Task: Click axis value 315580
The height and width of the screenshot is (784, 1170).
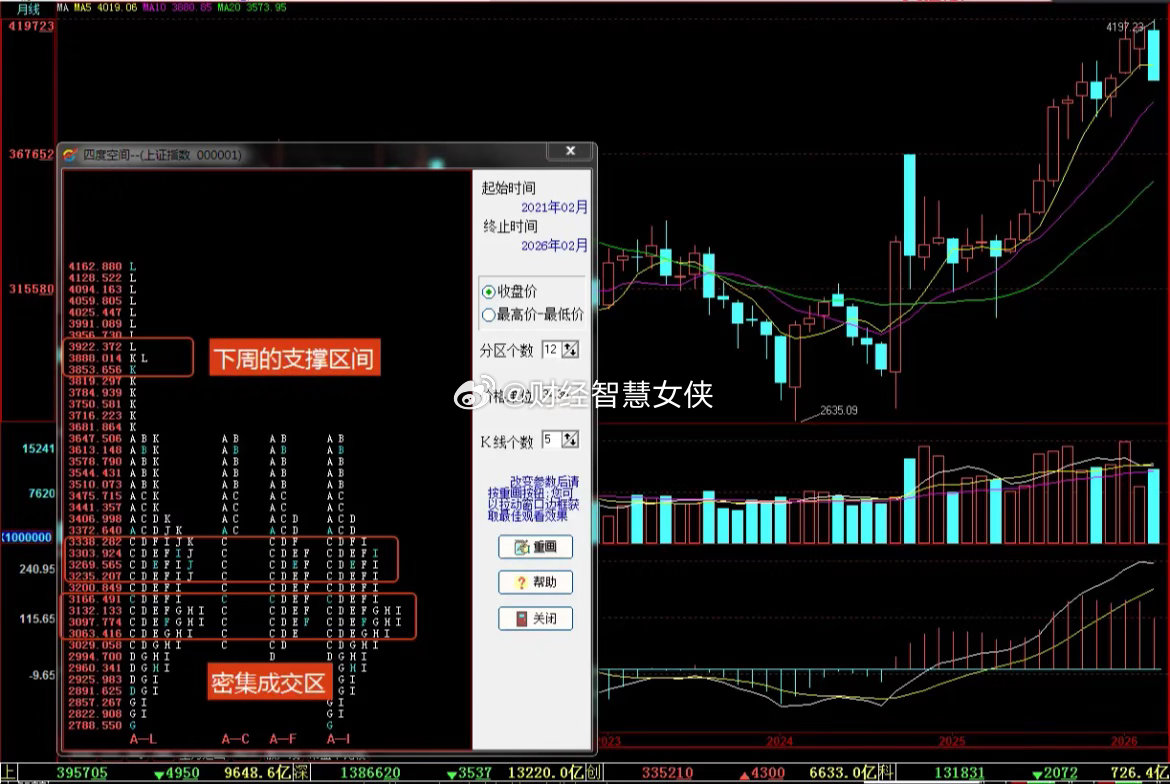Action: [31, 289]
